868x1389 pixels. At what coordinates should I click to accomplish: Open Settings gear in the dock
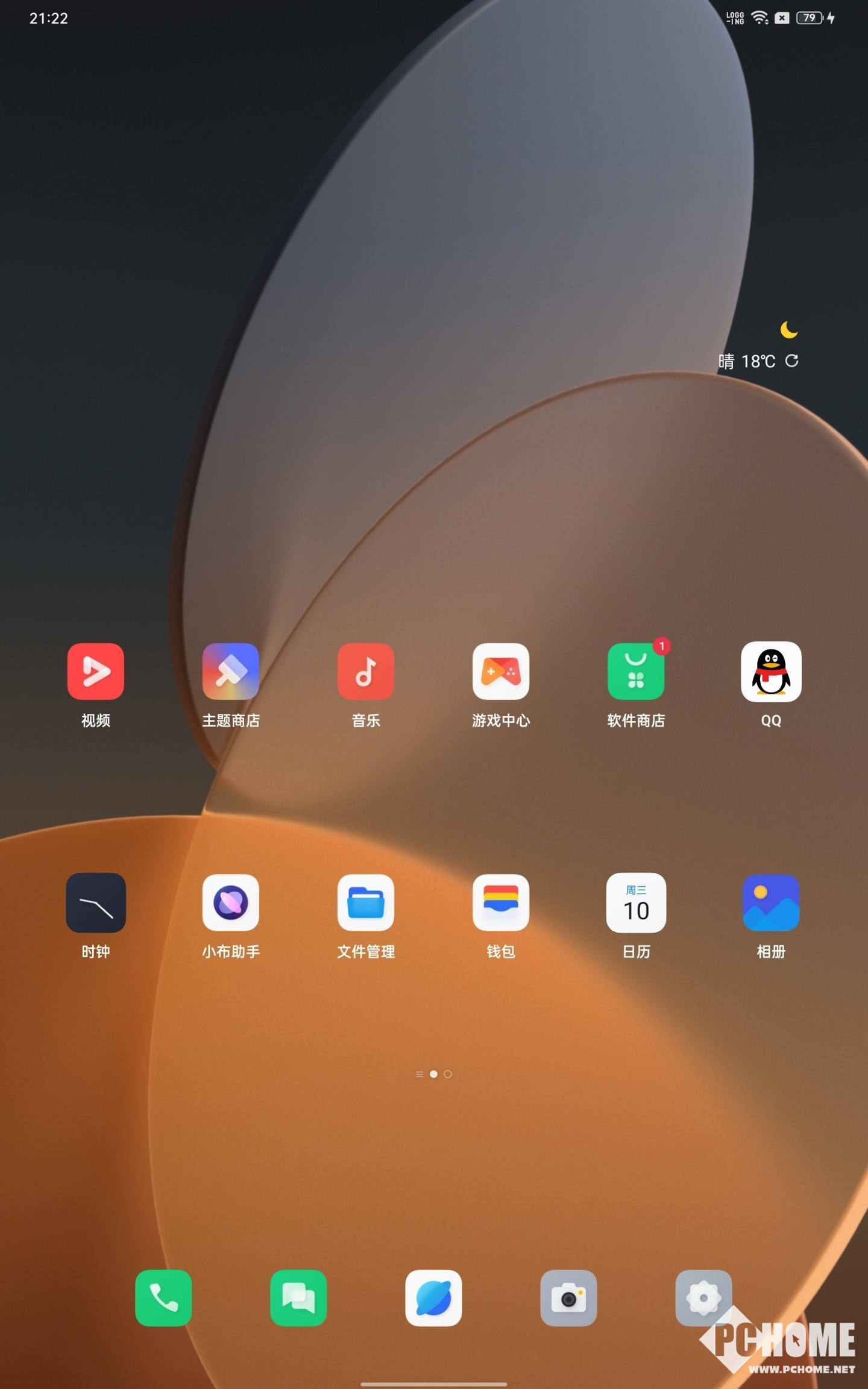point(703,1297)
